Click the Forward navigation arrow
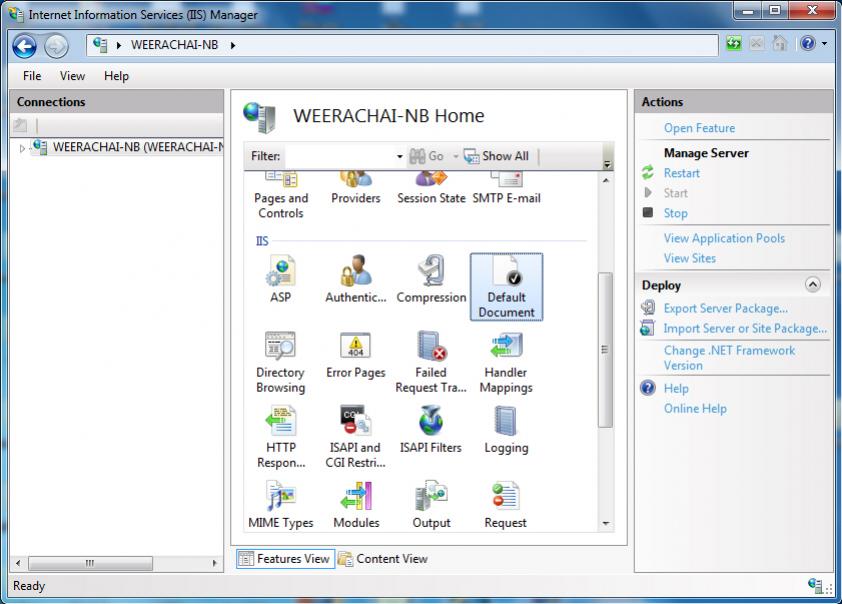This screenshot has width=842, height=604. click(56, 46)
